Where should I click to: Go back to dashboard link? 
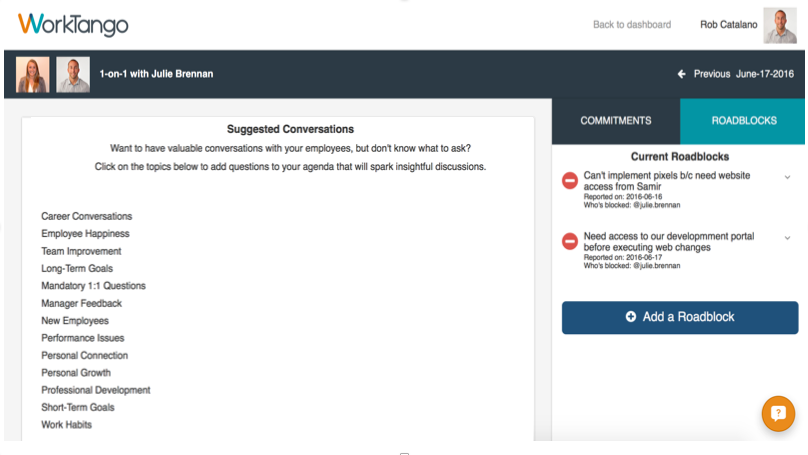tap(632, 25)
